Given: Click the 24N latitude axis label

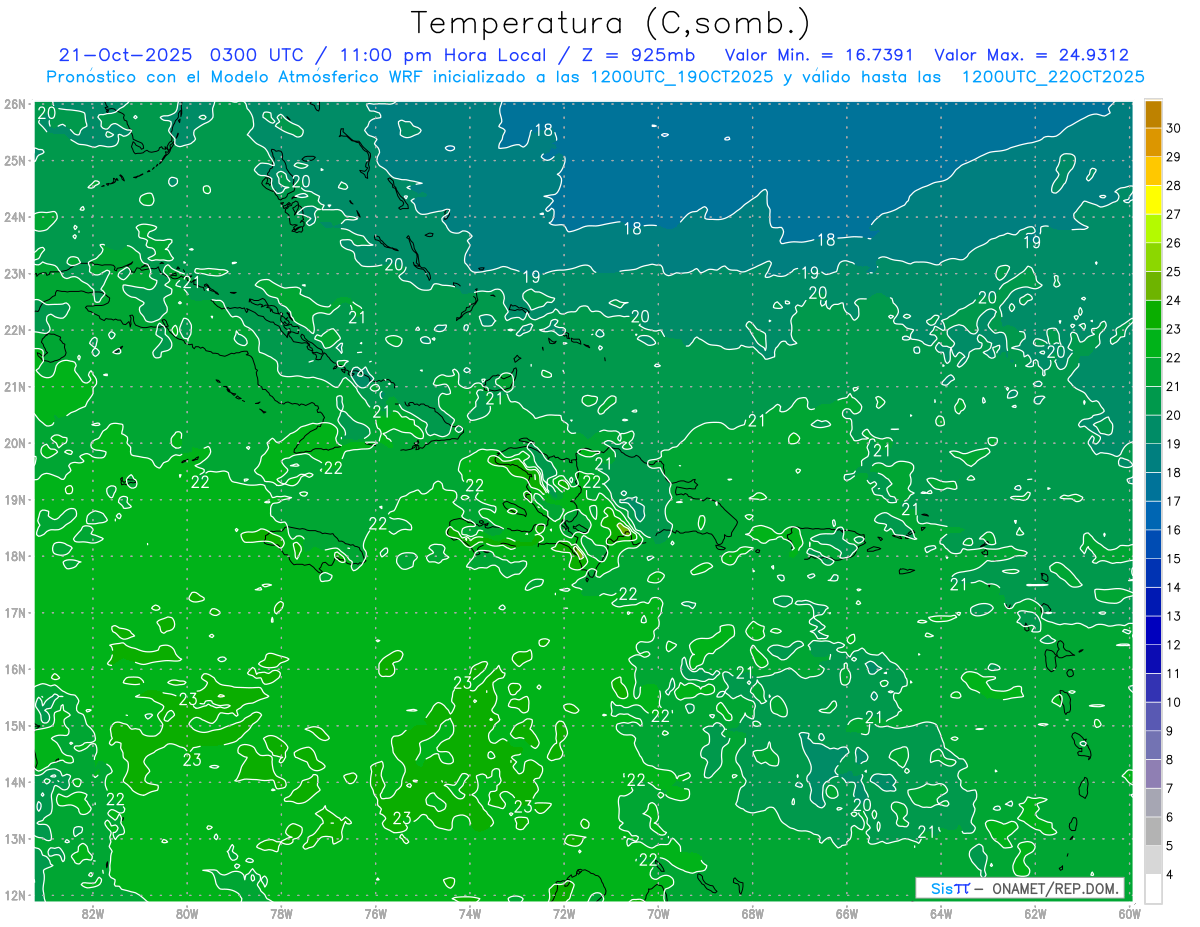Looking at the screenshot, I should 15,217.
